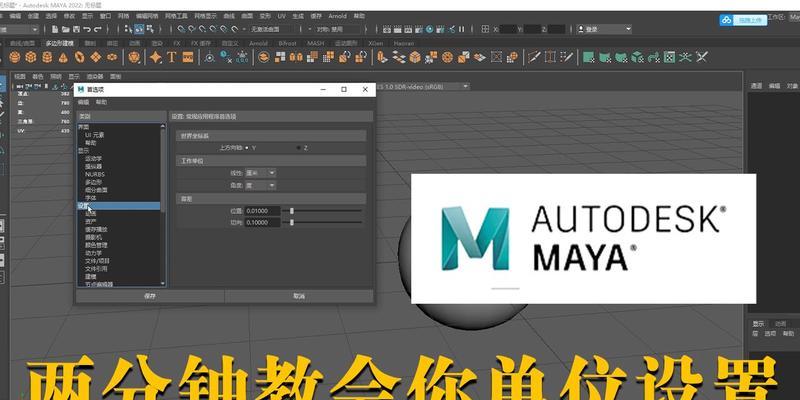Create a polygon torus from the shelf
Screen dimensions: 800x400
coord(79,57)
